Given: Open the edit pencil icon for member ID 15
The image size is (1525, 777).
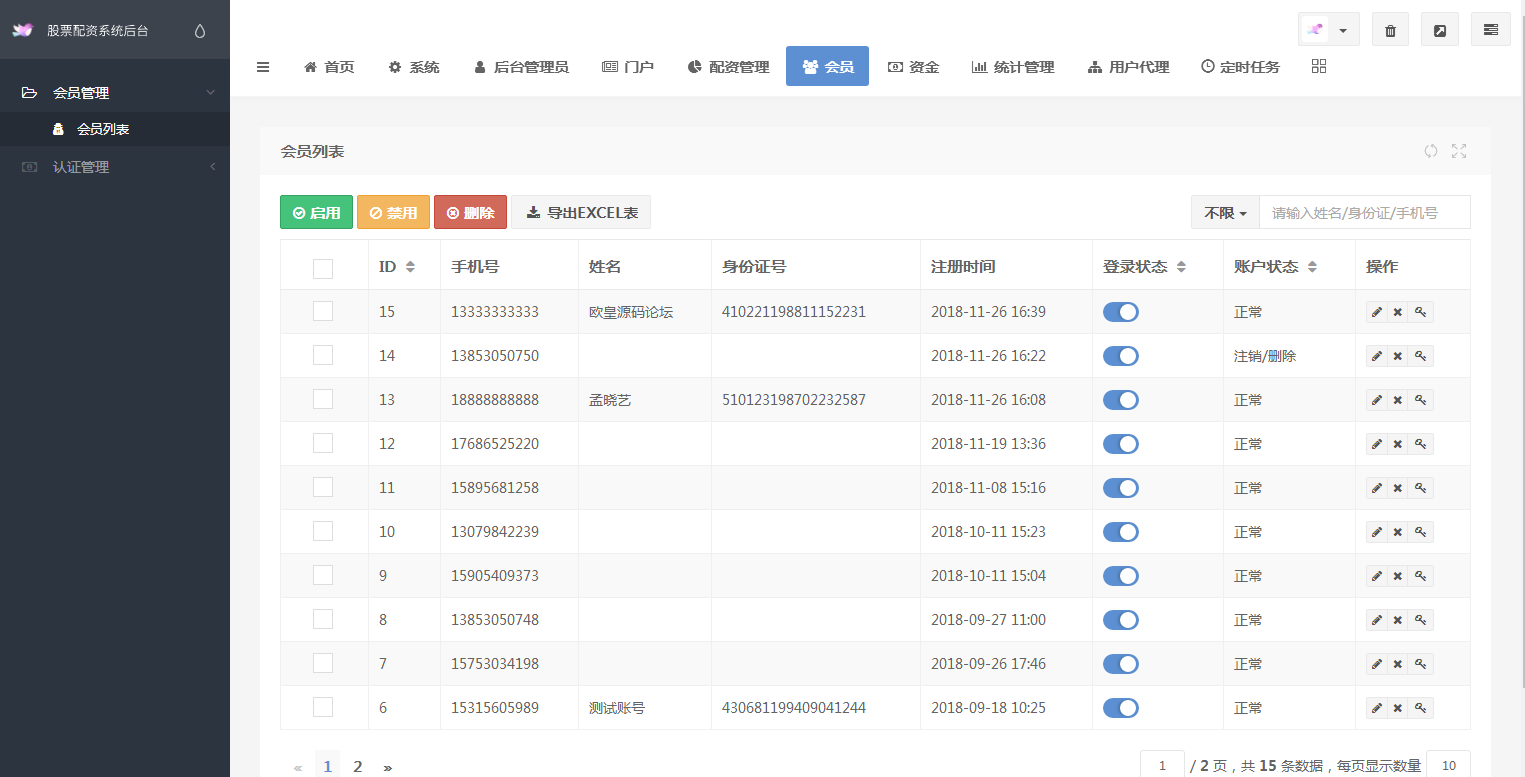Looking at the screenshot, I should point(1376,311).
